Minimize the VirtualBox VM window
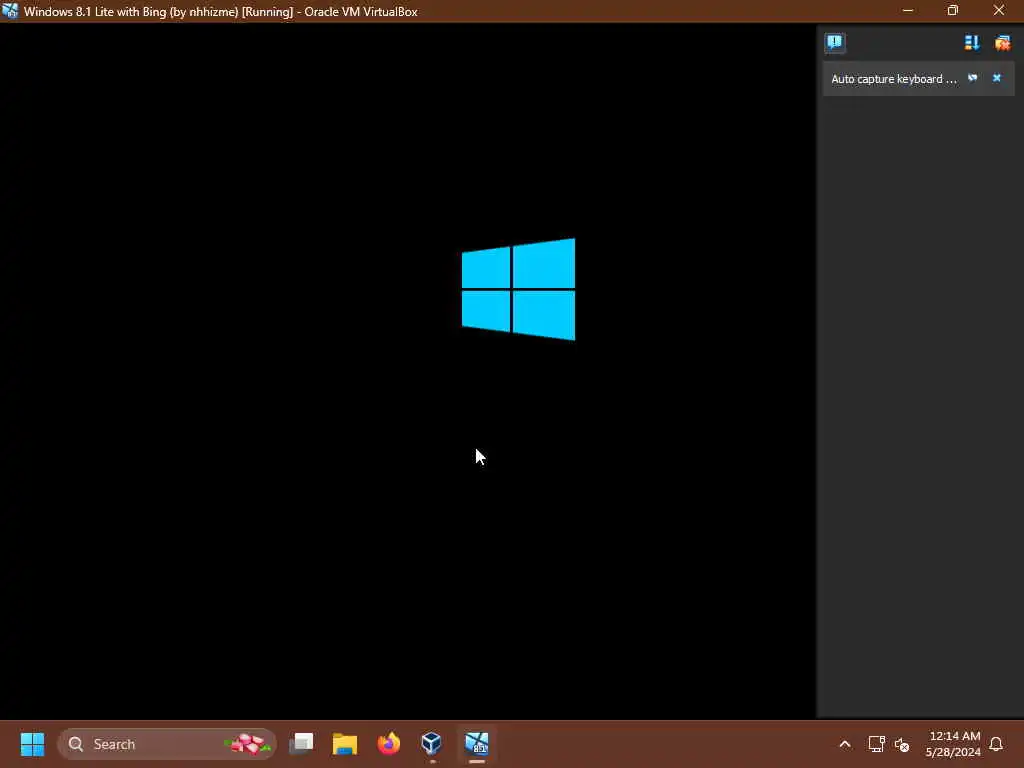The image size is (1024, 768). (x=908, y=10)
